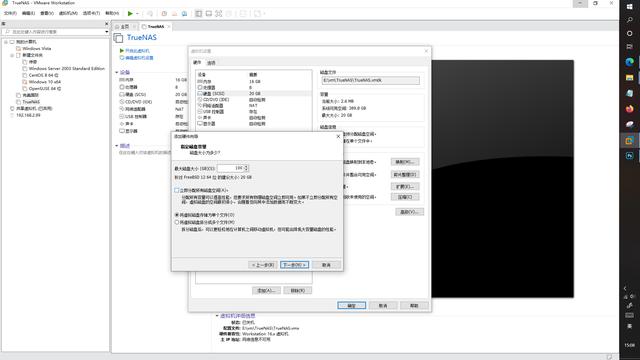Click the 编辑虚拟机设置 edit settings link
Viewport: 640px width, 360px height.
coord(139,58)
